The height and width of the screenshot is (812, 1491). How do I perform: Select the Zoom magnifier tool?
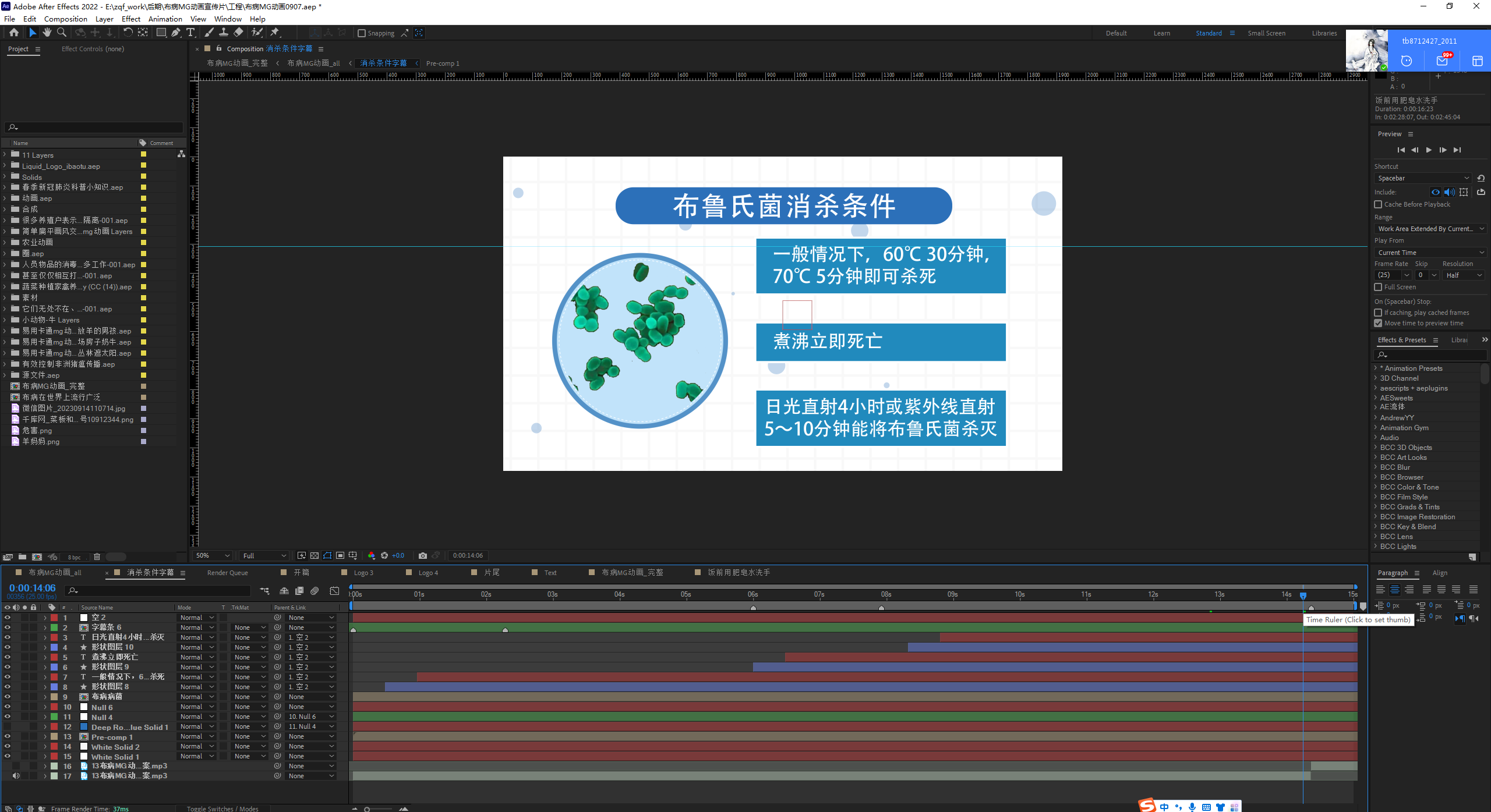(x=62, y=33)
